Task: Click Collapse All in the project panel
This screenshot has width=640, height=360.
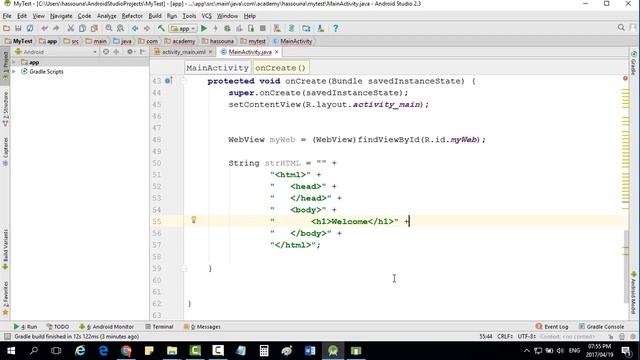Action: [x=116, y=52]
